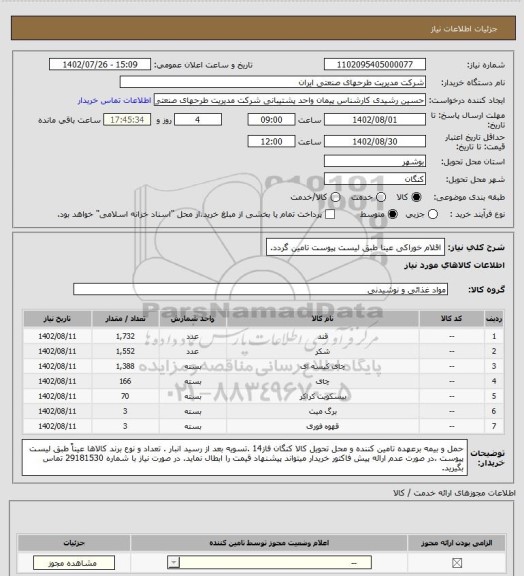Viewport: 524px width, 576px height.
Task: Select the کالا radio button
Action: click(x=416, y=197)
